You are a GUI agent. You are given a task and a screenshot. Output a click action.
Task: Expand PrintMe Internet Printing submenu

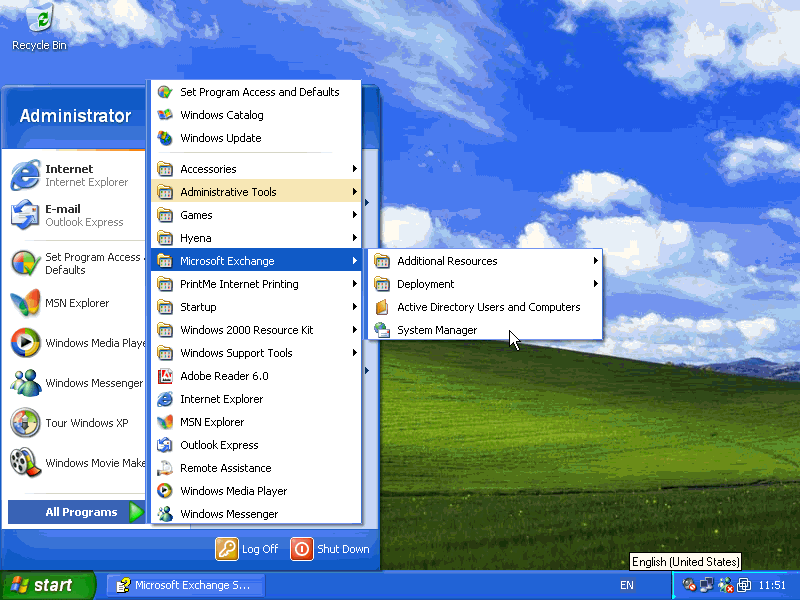(x=256, y=284)
